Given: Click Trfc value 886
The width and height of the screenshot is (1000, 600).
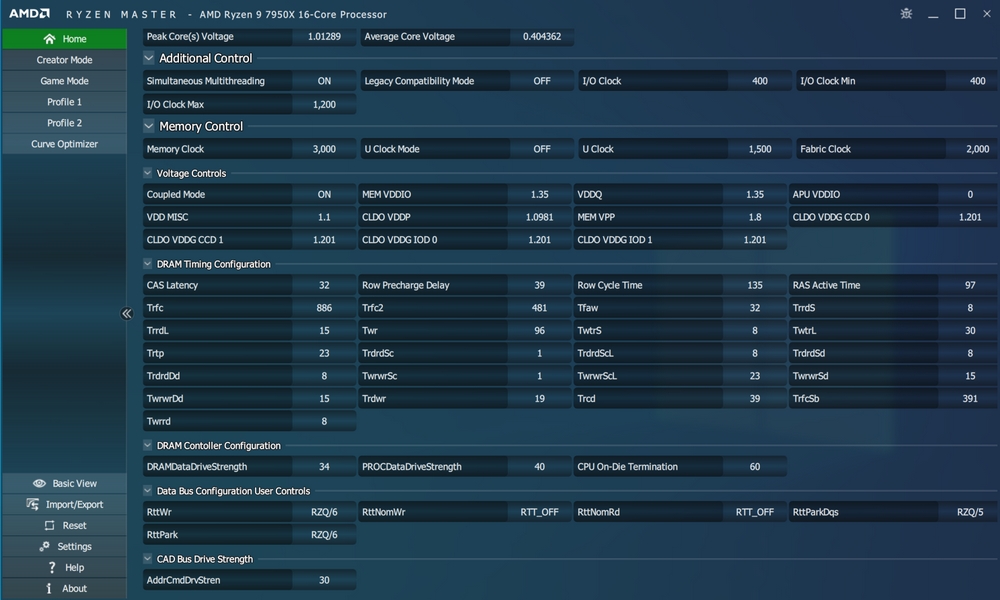Looking at the screenshot, I should [324, 308].
